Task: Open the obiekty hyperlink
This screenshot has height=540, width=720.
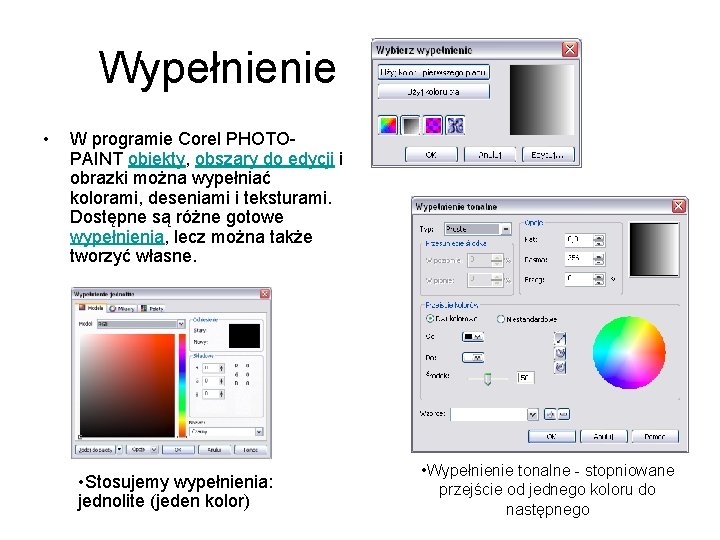Action: click(157, 159)
